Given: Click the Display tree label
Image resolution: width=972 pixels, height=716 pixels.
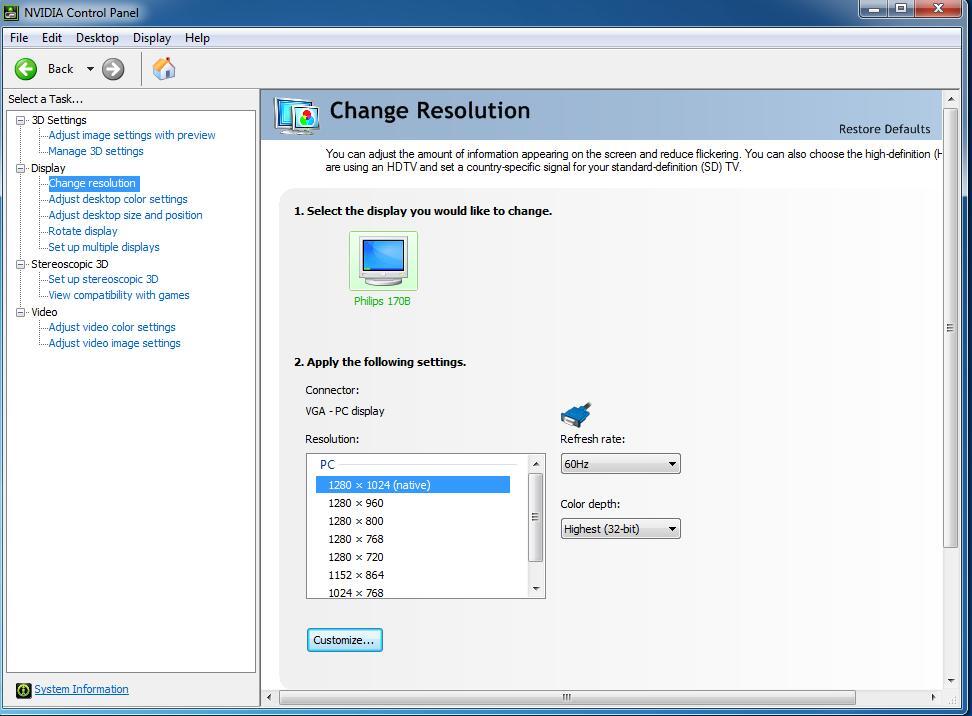Looking at the screenshot, I should (x=48, y=168).
